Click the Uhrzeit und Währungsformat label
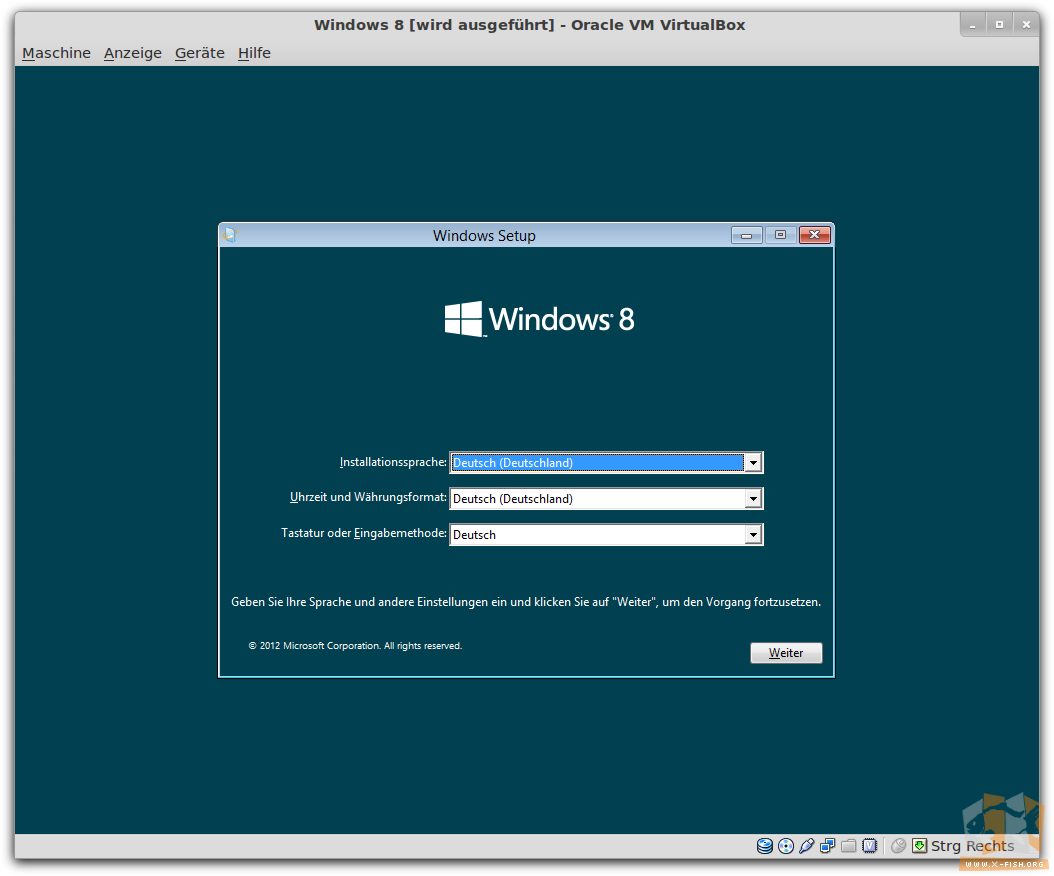 (368, 497)
